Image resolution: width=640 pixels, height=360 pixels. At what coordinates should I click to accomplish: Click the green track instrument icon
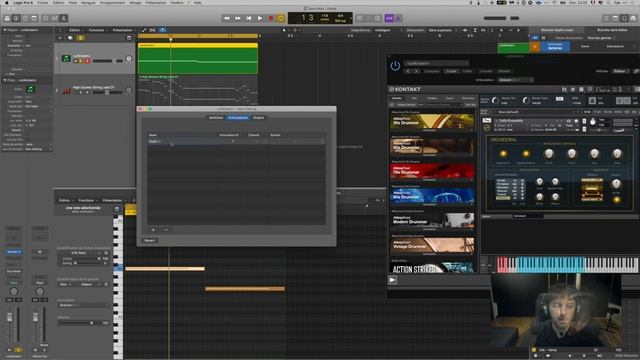tap(66, 59)
